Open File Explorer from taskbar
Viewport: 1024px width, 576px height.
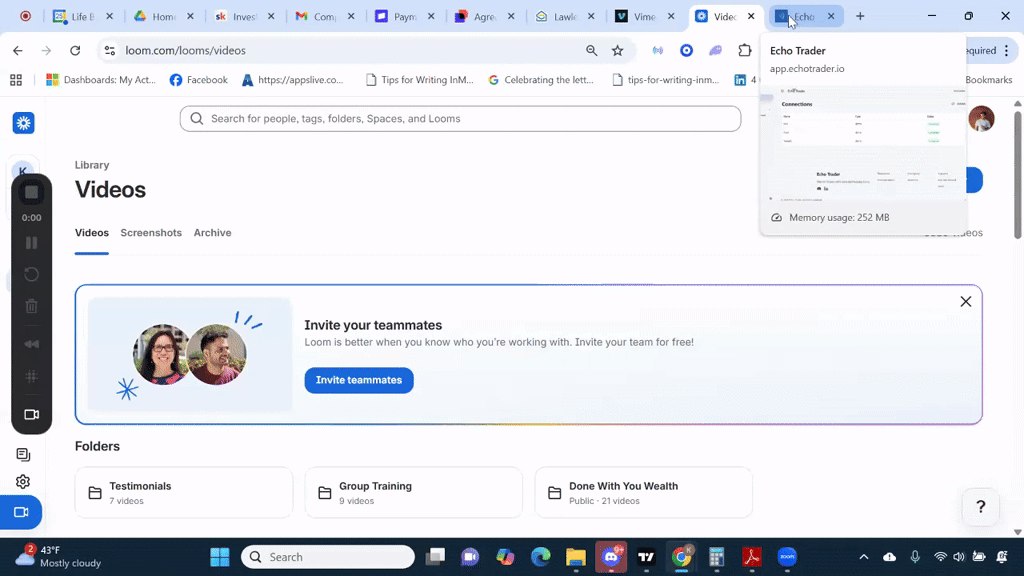[x=575, y=557]
